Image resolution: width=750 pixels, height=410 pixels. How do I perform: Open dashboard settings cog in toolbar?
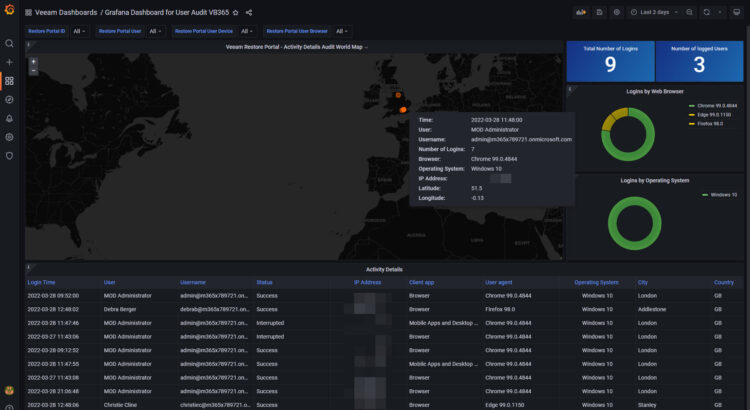617,12
